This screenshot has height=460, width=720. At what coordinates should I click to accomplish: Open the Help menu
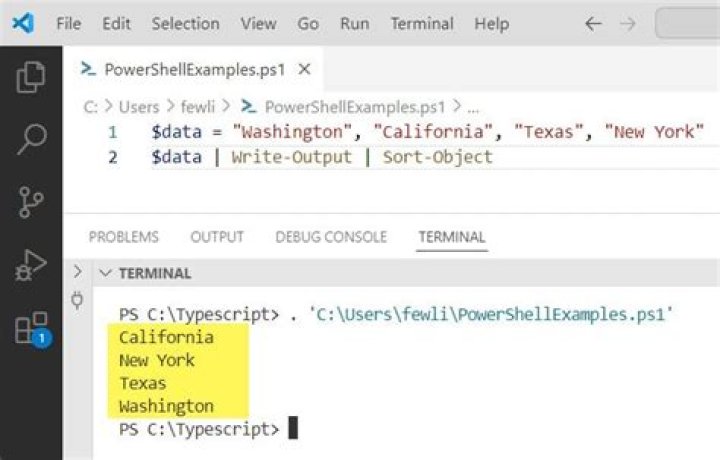(x=491, y=23)
